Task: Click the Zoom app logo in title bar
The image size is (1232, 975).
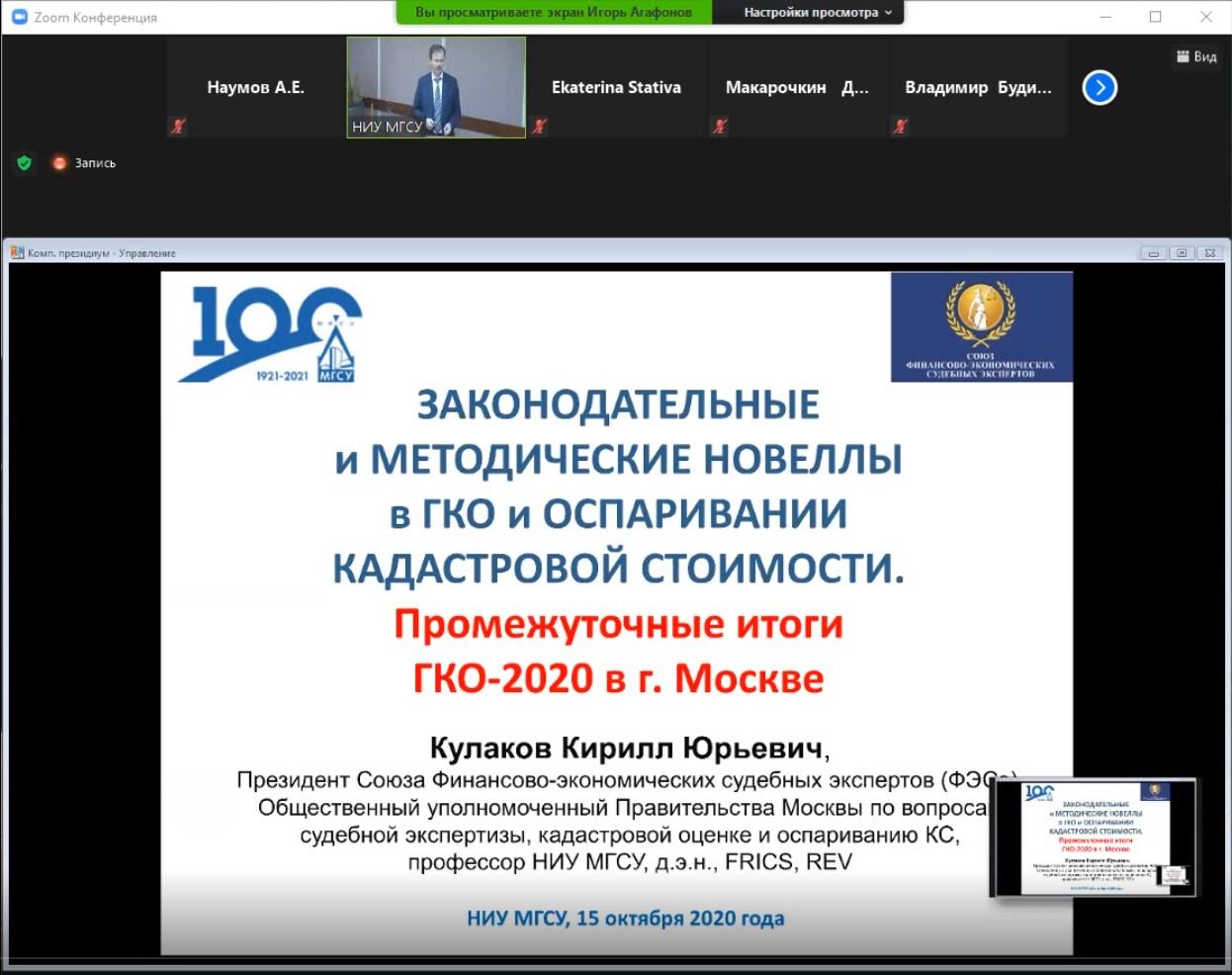Action: (19, 17)
